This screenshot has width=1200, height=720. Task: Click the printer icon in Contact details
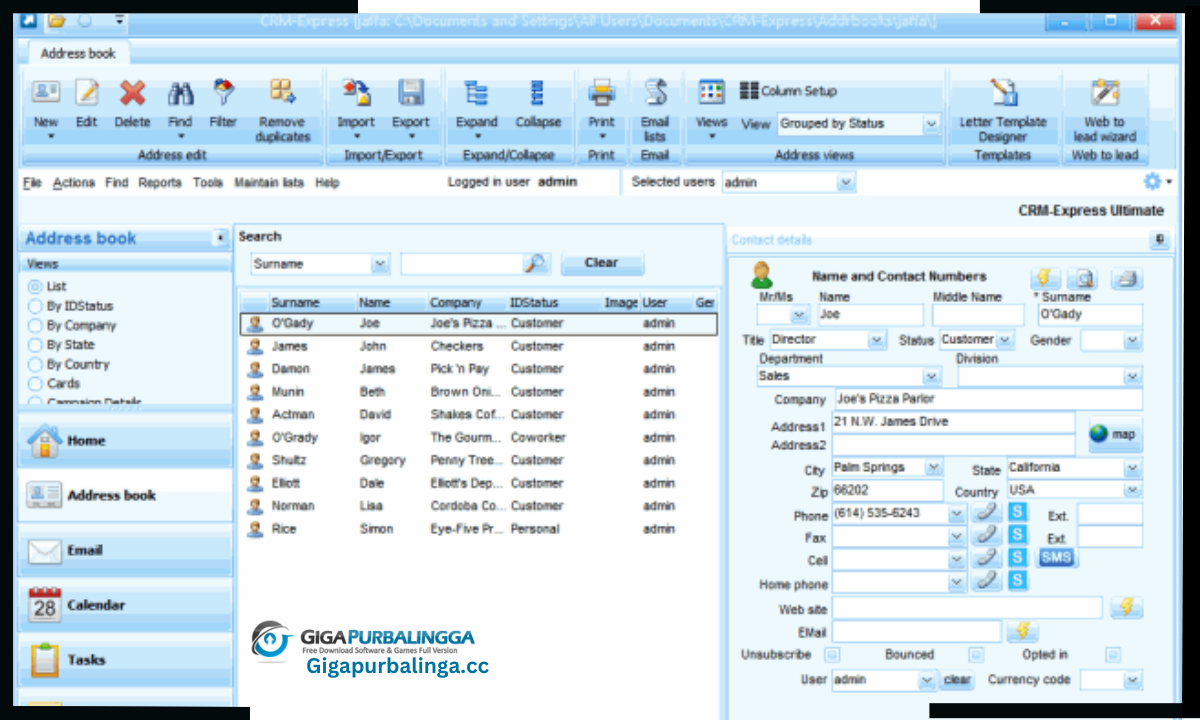click(x=1126, y=279)
